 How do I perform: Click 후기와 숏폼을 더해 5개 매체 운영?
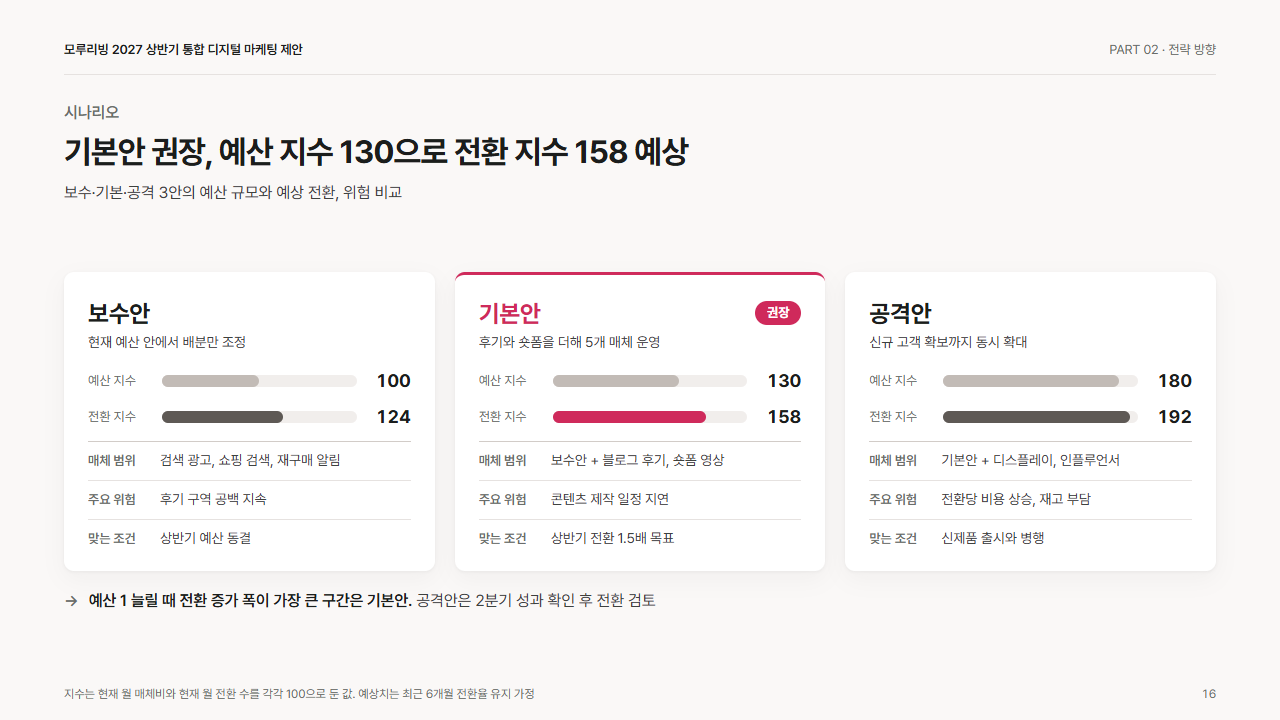(570, 342)
